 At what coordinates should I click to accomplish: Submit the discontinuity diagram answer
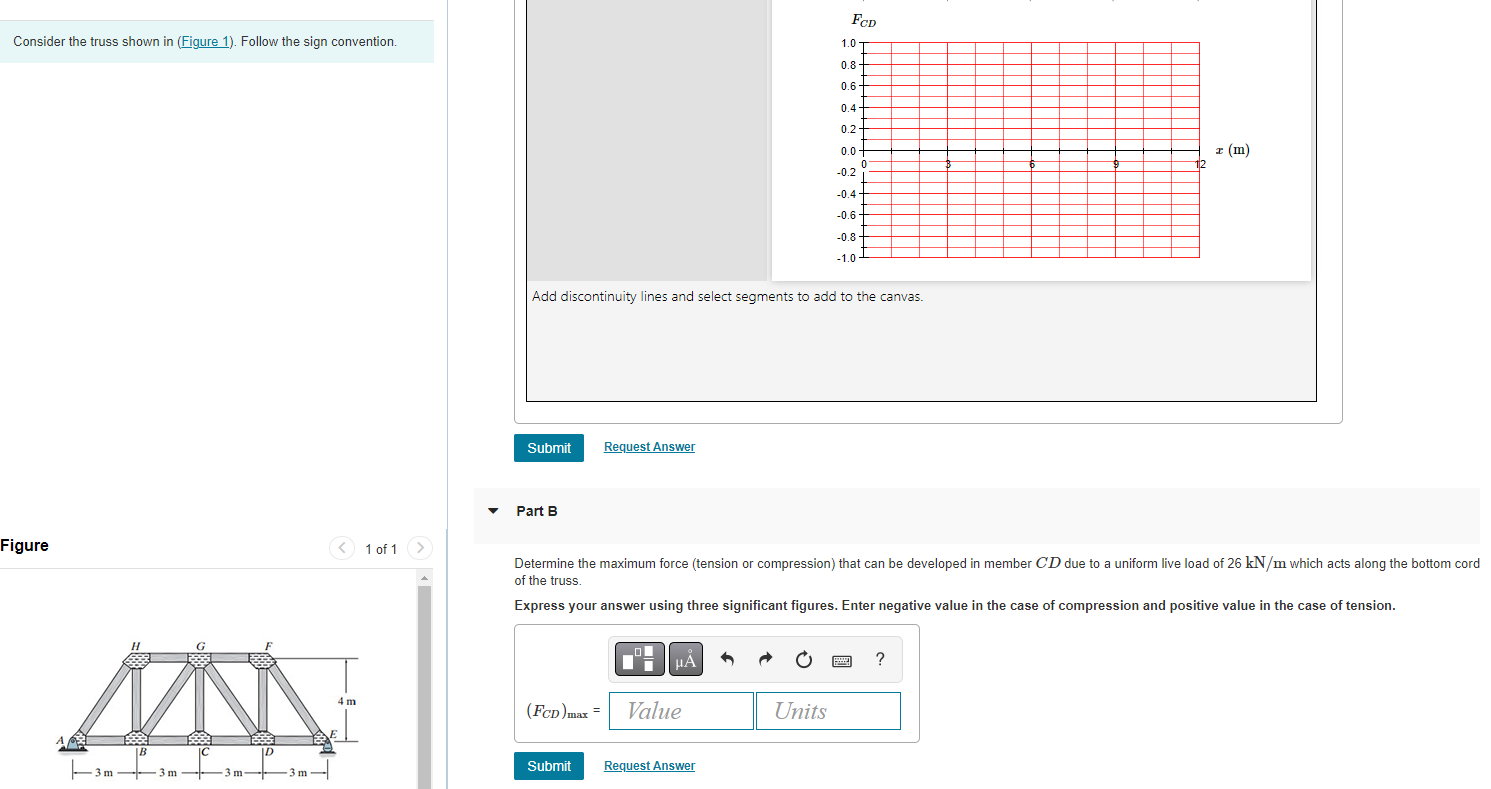coord(548,447)
